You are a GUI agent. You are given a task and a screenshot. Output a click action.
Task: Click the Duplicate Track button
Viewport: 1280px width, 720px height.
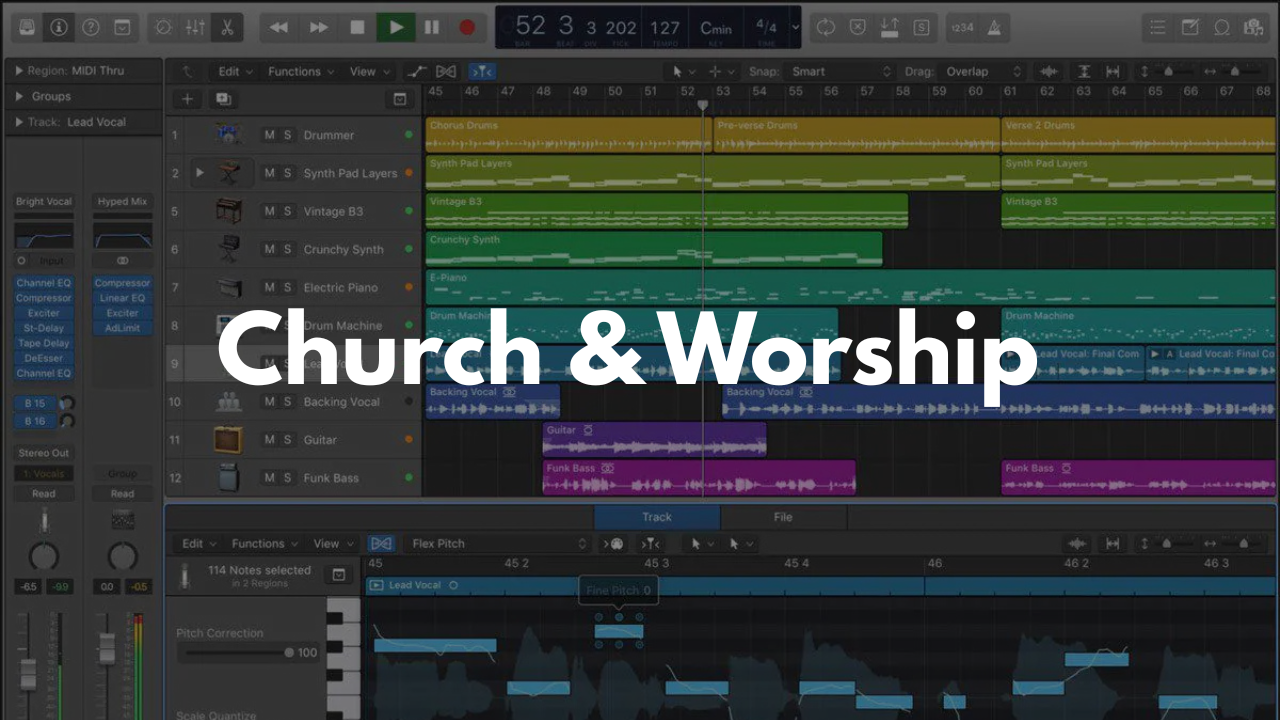click(x=222, y=99)
